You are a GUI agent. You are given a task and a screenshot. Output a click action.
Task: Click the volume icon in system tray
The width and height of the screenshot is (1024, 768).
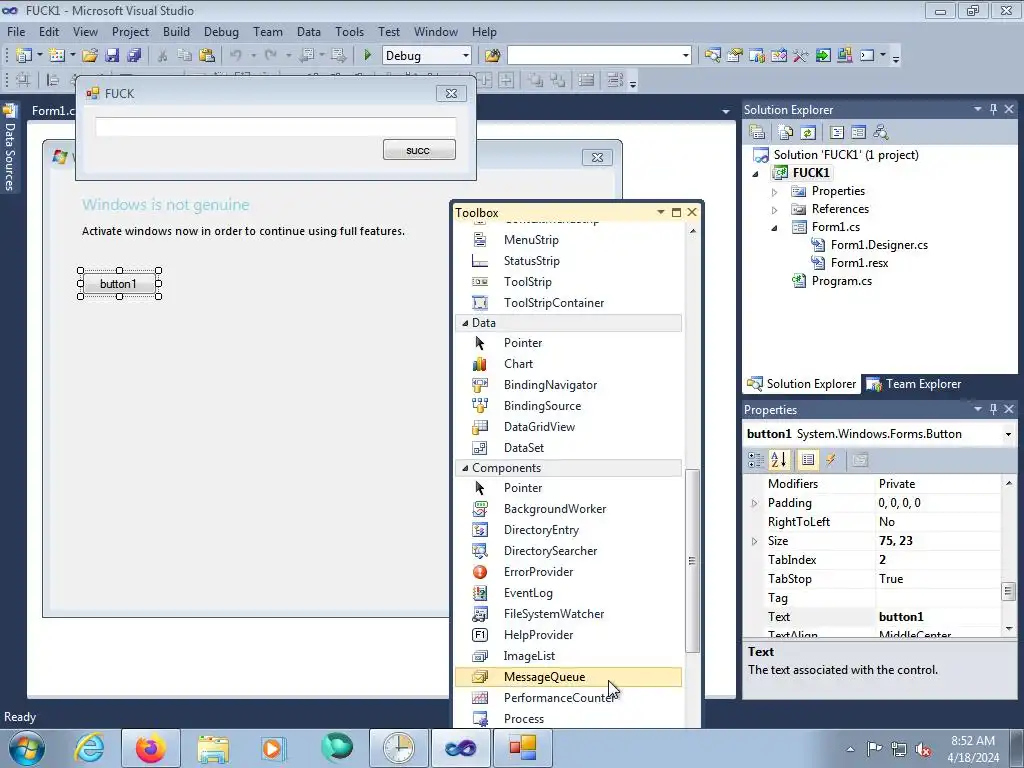tap(923, 749)
